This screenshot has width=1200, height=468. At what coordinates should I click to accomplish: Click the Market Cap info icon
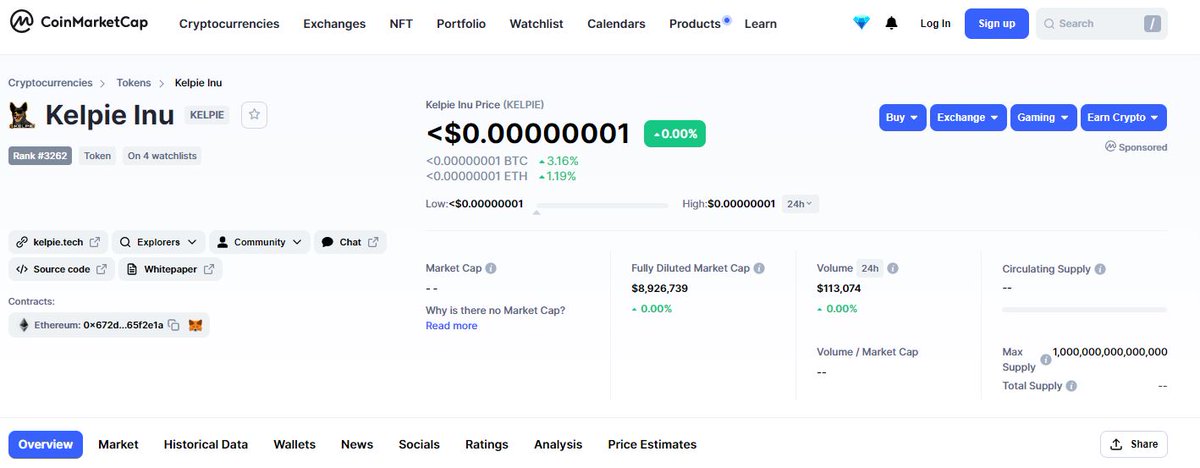click(491, 268)
